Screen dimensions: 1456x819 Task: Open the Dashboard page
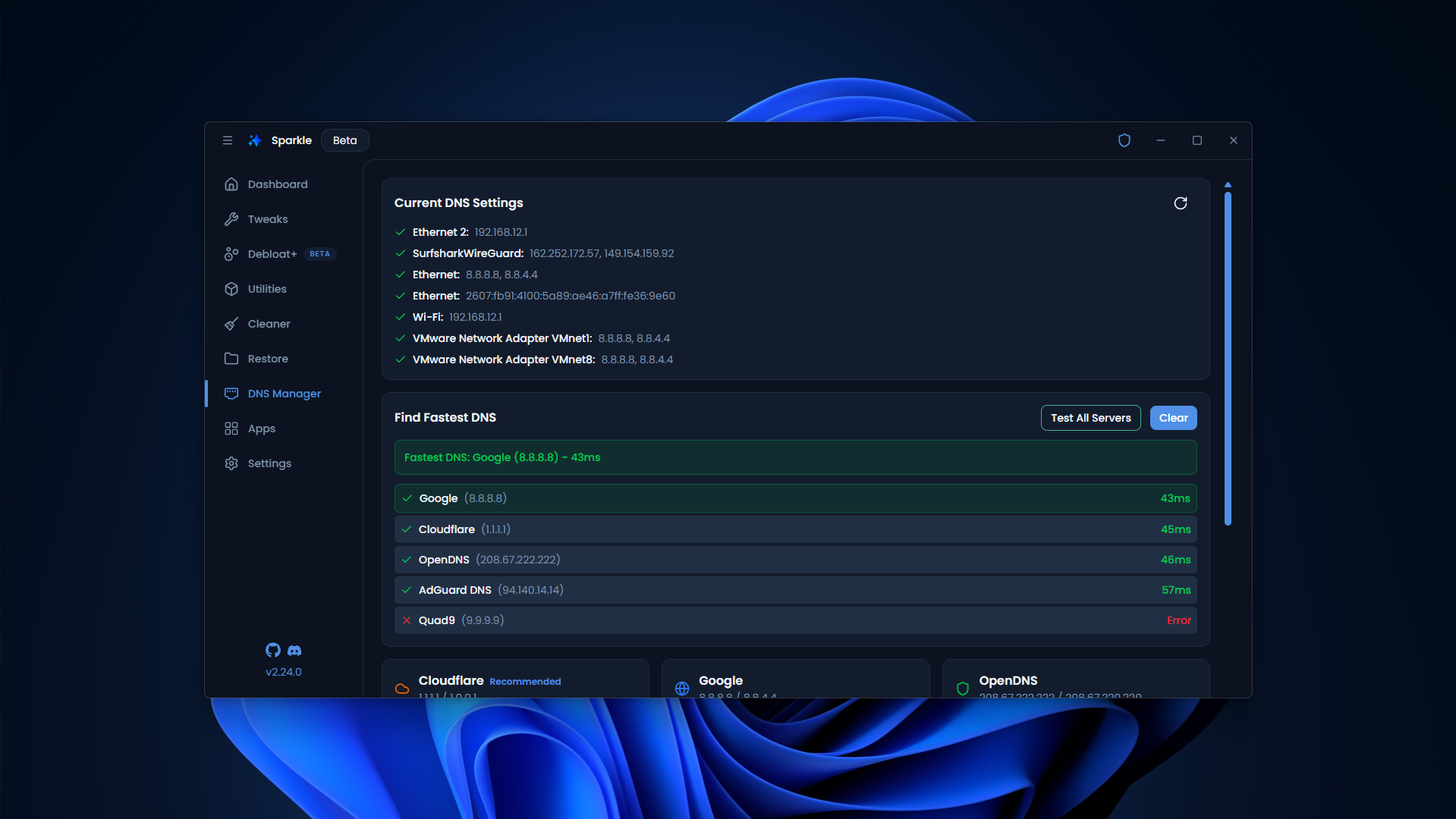tap(278, 184)
